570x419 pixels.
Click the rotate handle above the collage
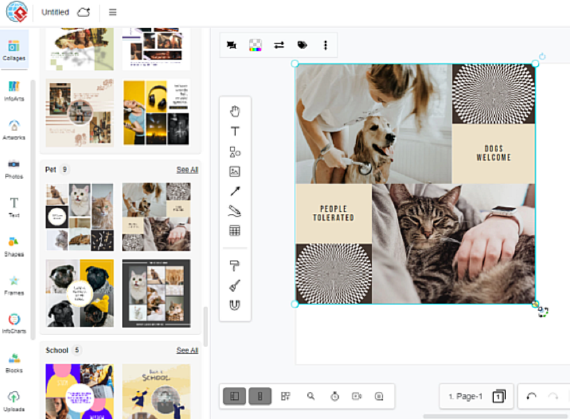pos(542,56)
